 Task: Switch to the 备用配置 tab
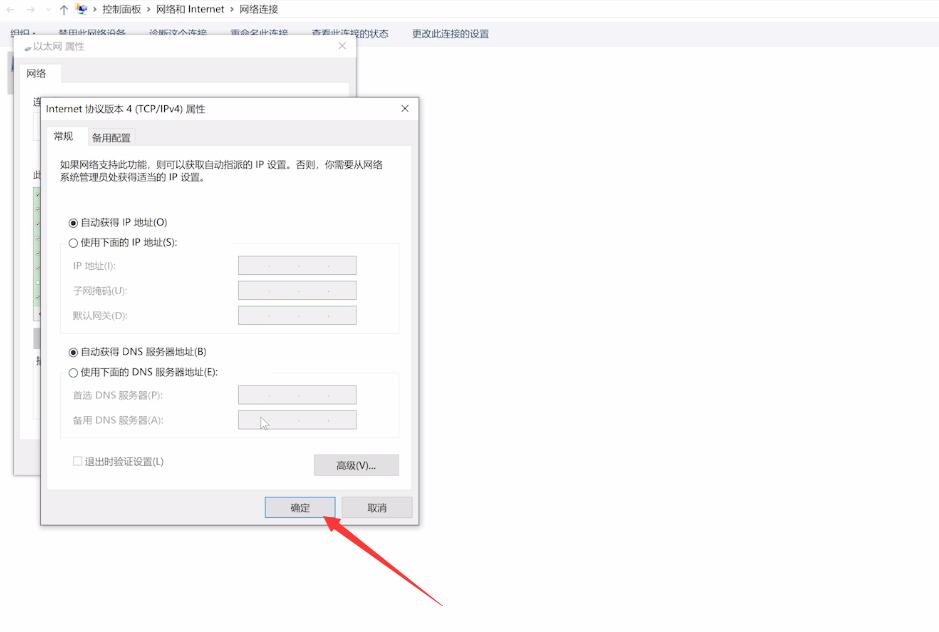click(111, 138)
